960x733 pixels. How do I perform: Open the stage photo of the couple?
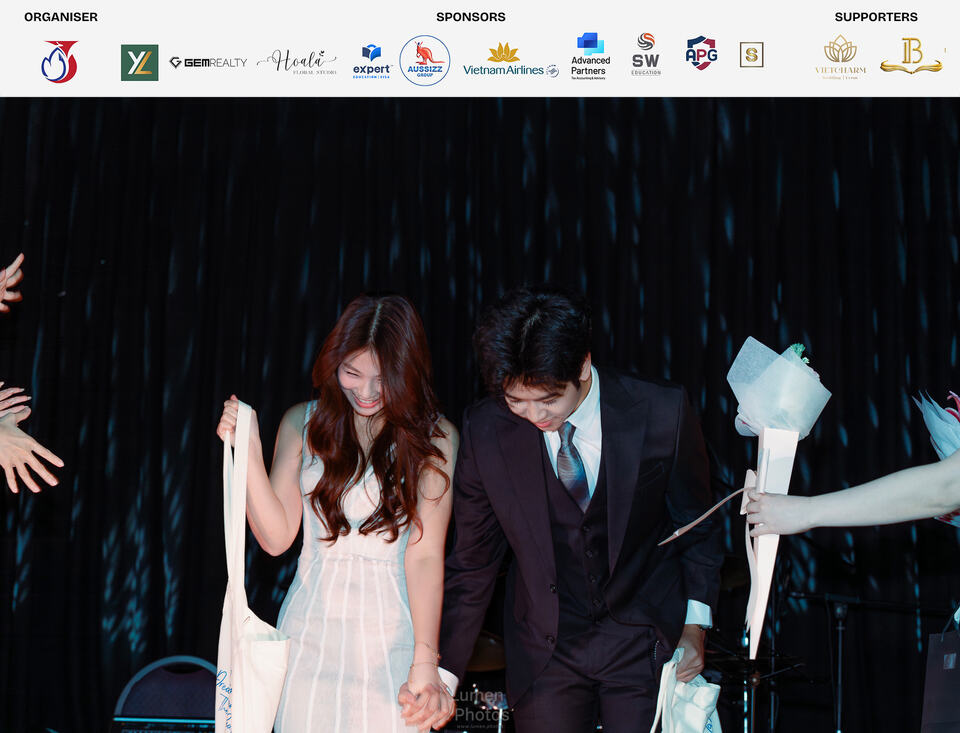[x=480, y=415]
